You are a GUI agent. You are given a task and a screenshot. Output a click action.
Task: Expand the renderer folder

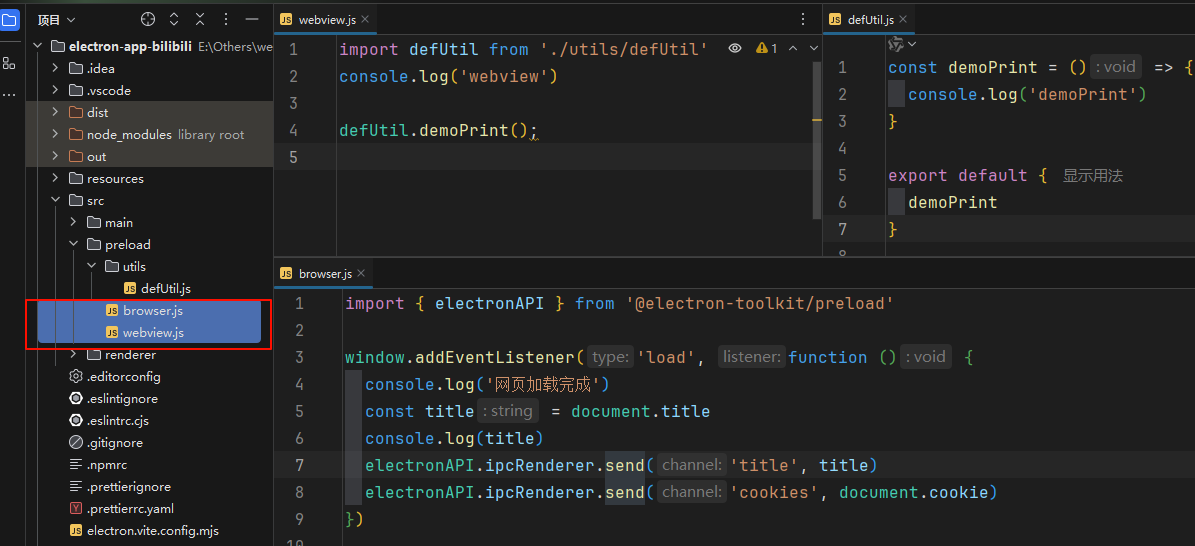coord(73,355)
